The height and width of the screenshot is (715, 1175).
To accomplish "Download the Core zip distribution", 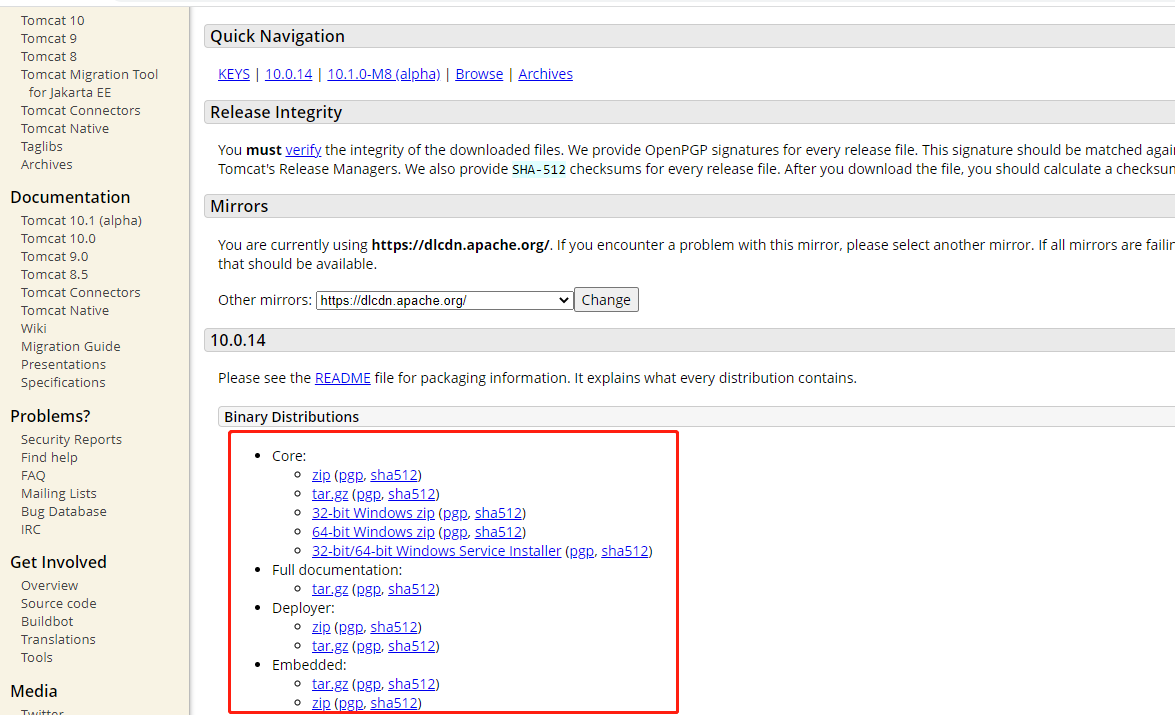I will (x=321, y=475).
